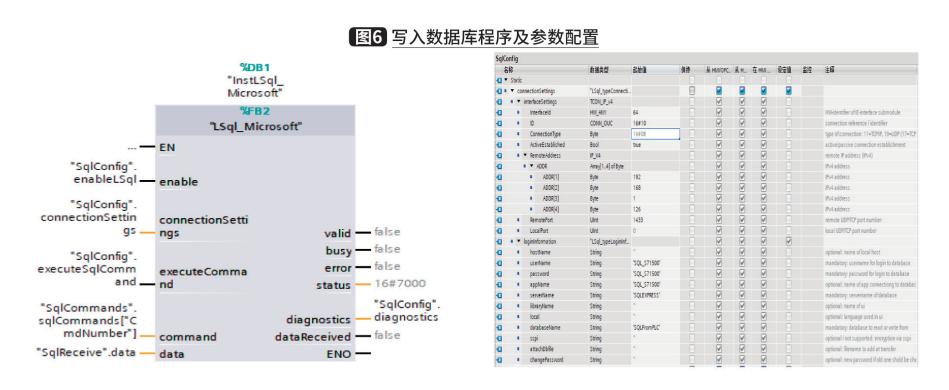Toggle the 设定值 checkbox for connectionSettings
The image size is (949, 390).
(x=789, y=91)
